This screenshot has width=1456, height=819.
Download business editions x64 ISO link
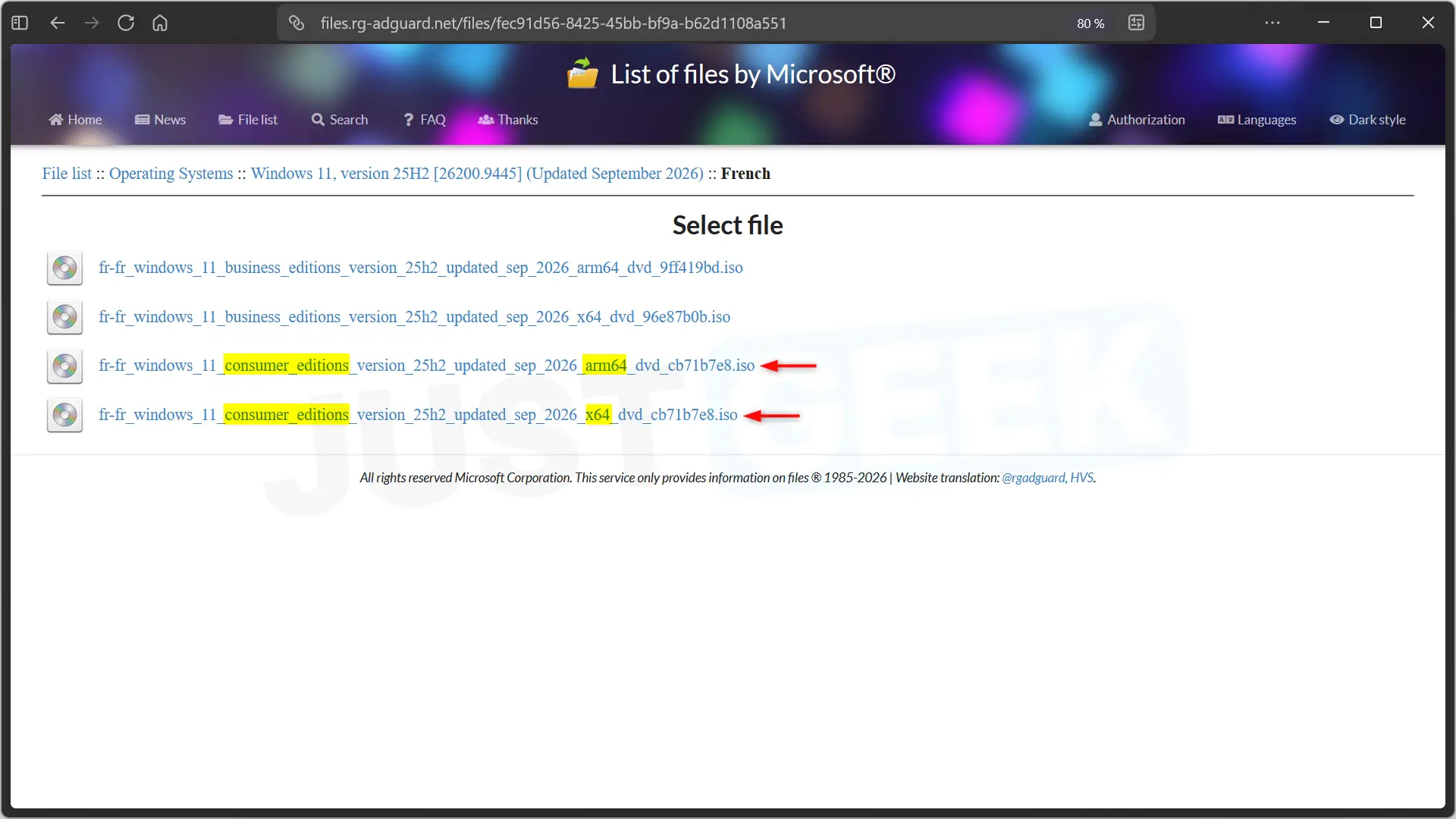coord(414,317)
